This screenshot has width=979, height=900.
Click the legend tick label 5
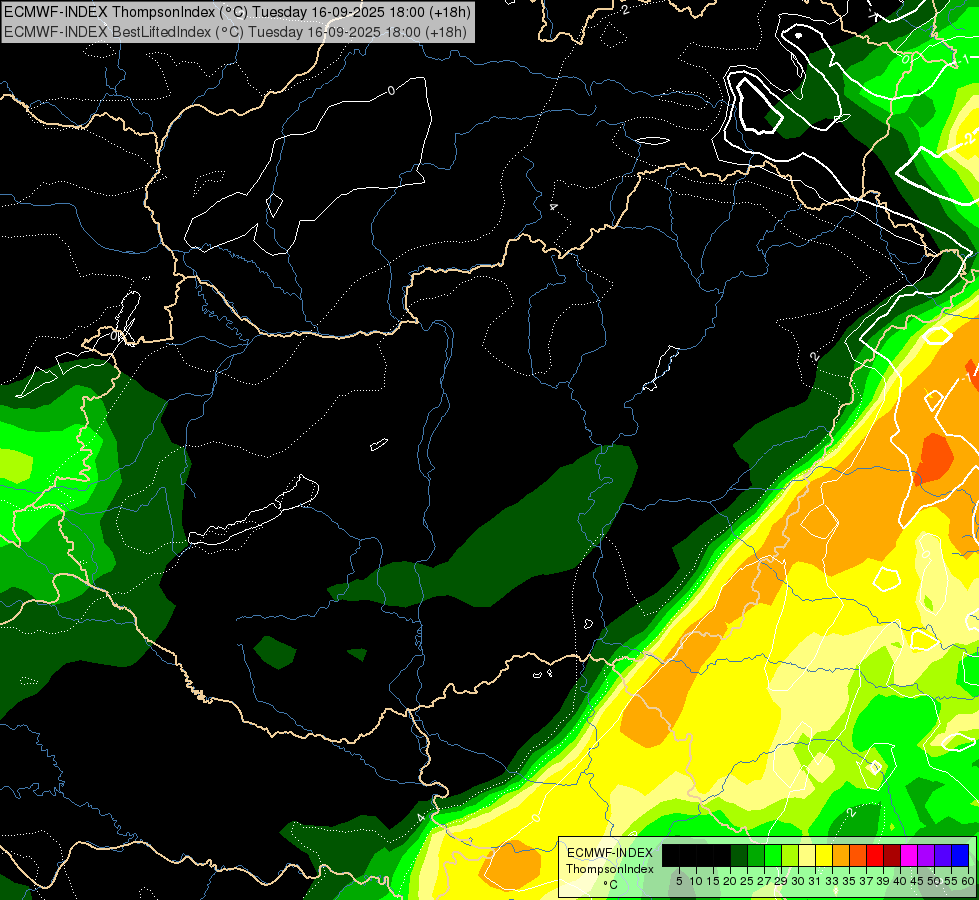[679, 881]
